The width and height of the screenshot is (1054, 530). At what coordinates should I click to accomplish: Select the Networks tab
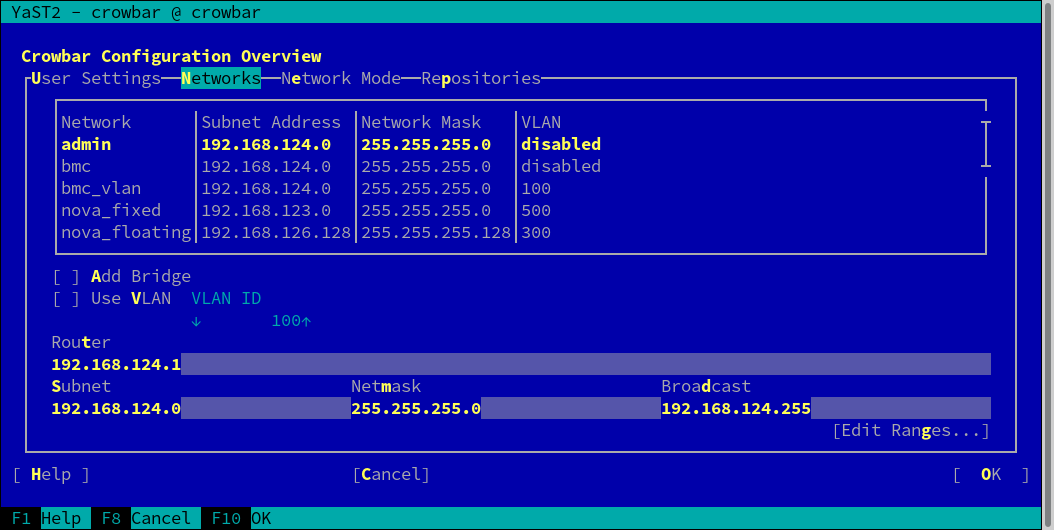point(220,78)
